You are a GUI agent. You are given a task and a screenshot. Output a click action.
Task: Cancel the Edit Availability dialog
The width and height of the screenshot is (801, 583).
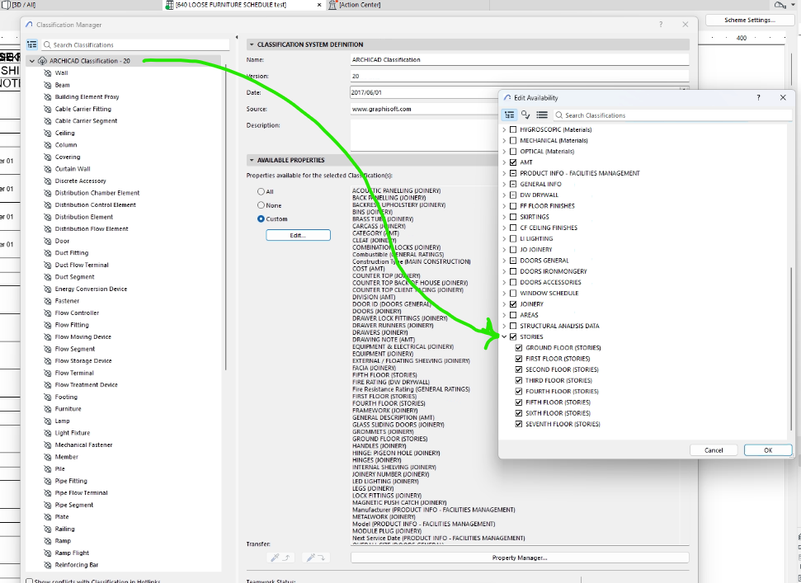[714, 450]
